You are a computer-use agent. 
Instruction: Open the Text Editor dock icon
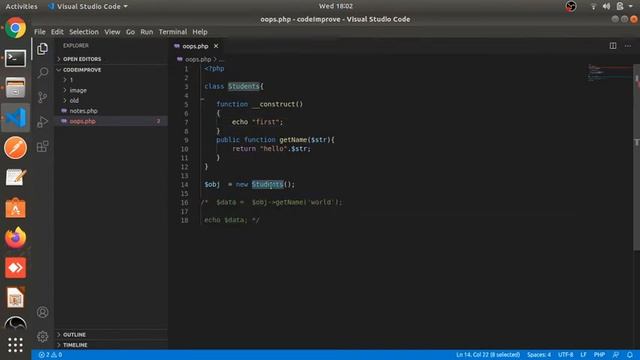point(16,178)
